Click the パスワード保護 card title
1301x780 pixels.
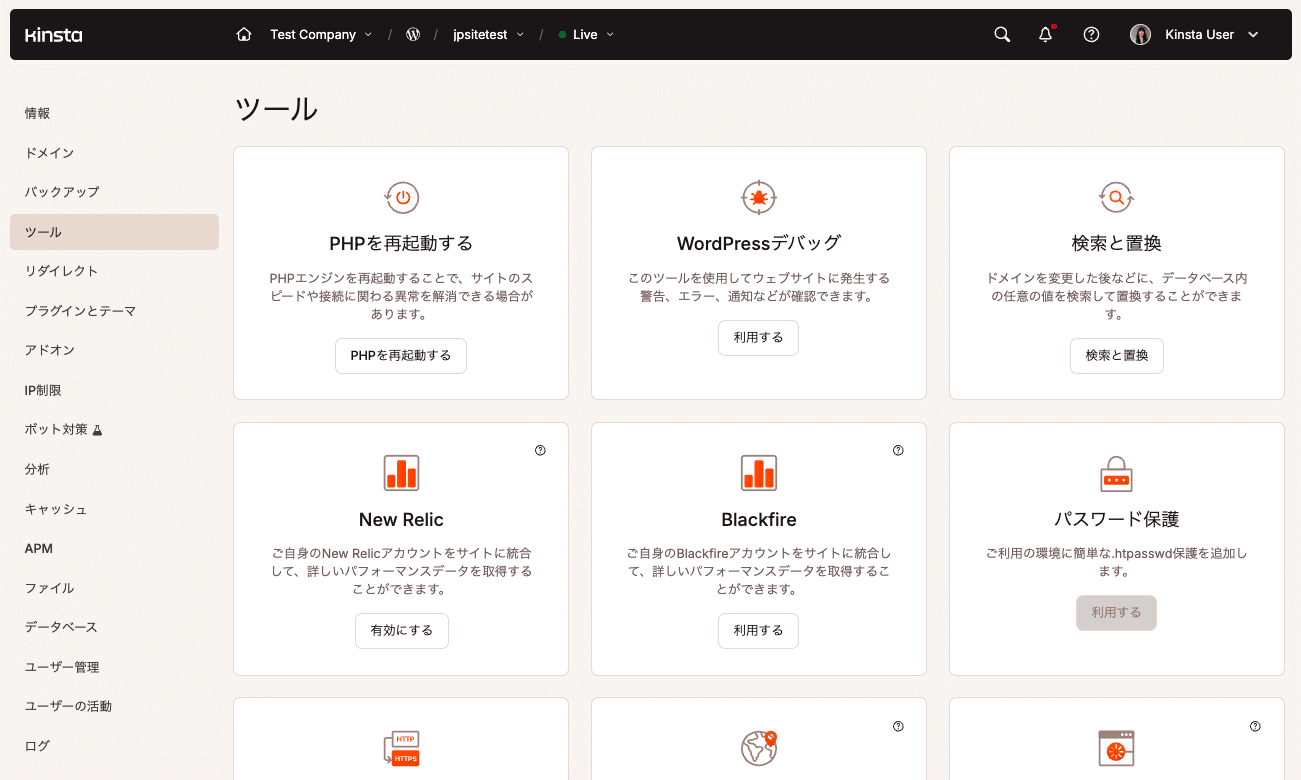click(x=1117, y=520)
